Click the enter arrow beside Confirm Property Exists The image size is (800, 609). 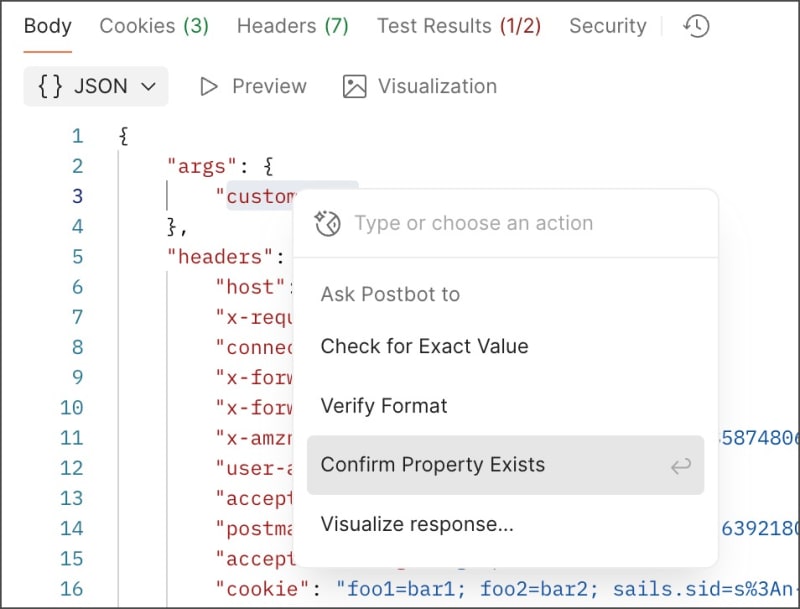click(x=680, y=465)
